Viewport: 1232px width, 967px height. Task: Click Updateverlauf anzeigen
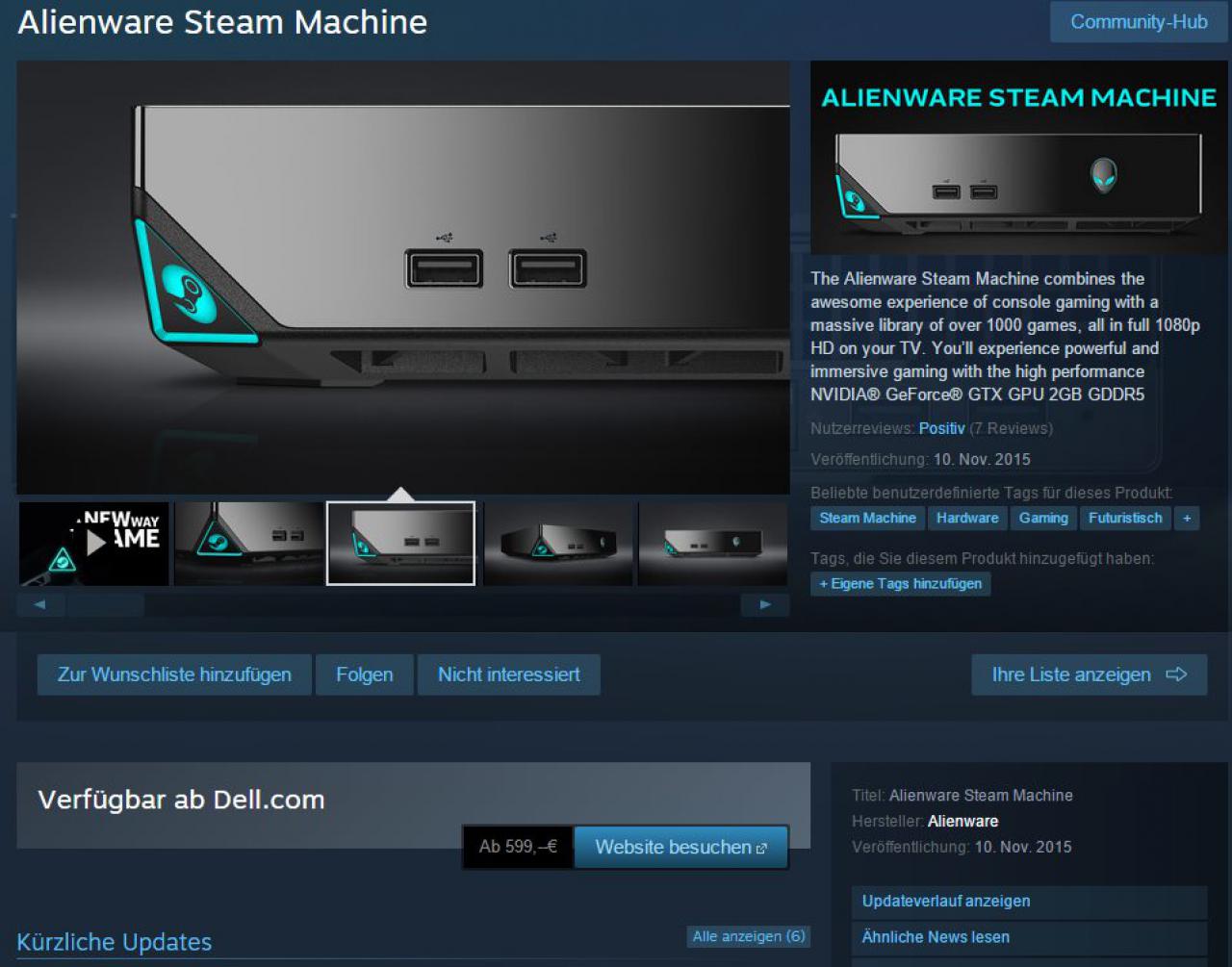point(1029,902)
